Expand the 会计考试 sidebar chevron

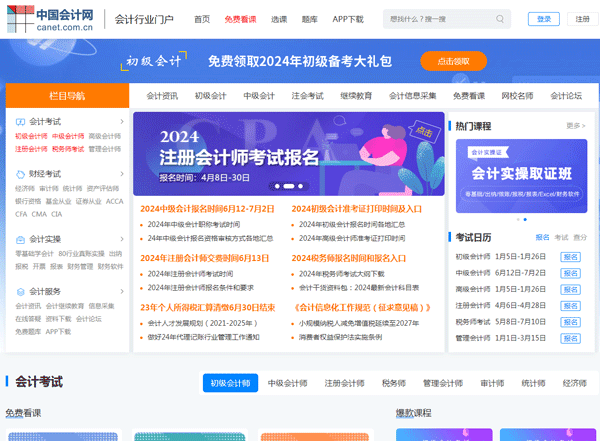click(x=122, y=122)
